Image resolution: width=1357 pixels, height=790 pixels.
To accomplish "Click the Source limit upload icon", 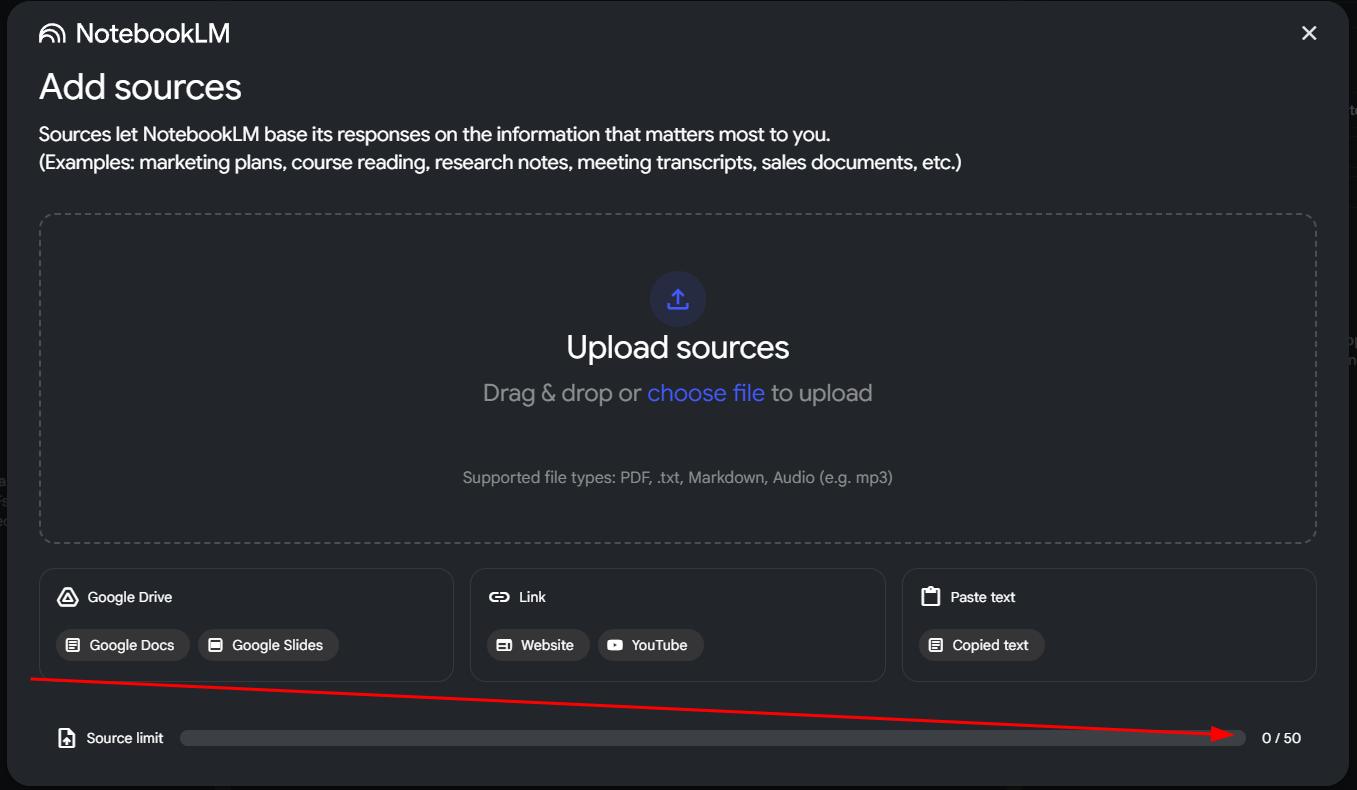I will [66, 738].
